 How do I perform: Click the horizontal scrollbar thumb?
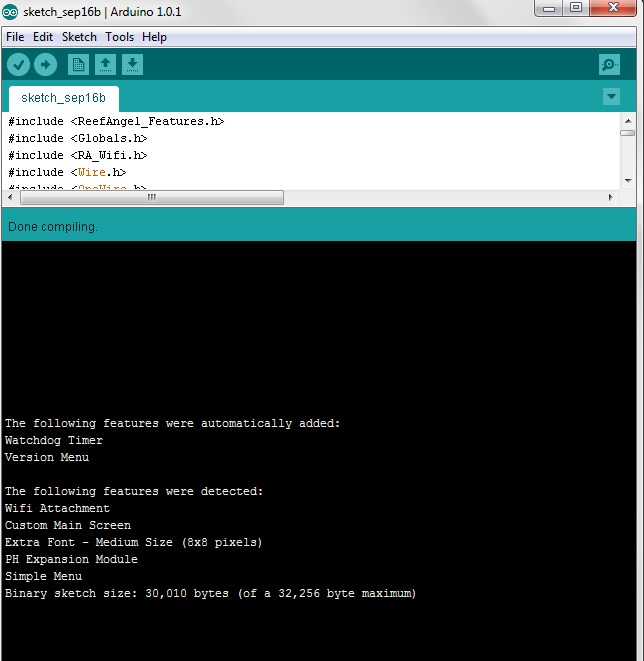pyautogui.click(x=152, y=197)
